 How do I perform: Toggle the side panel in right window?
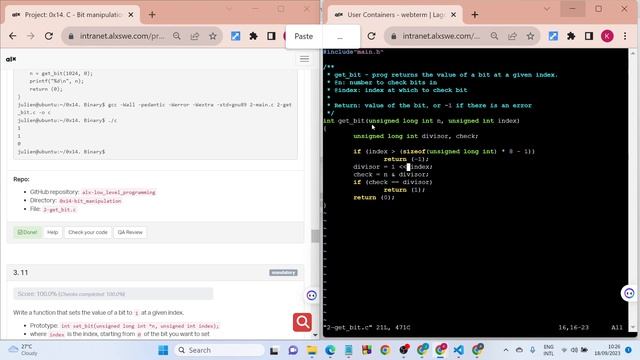[x=589, y=36]
